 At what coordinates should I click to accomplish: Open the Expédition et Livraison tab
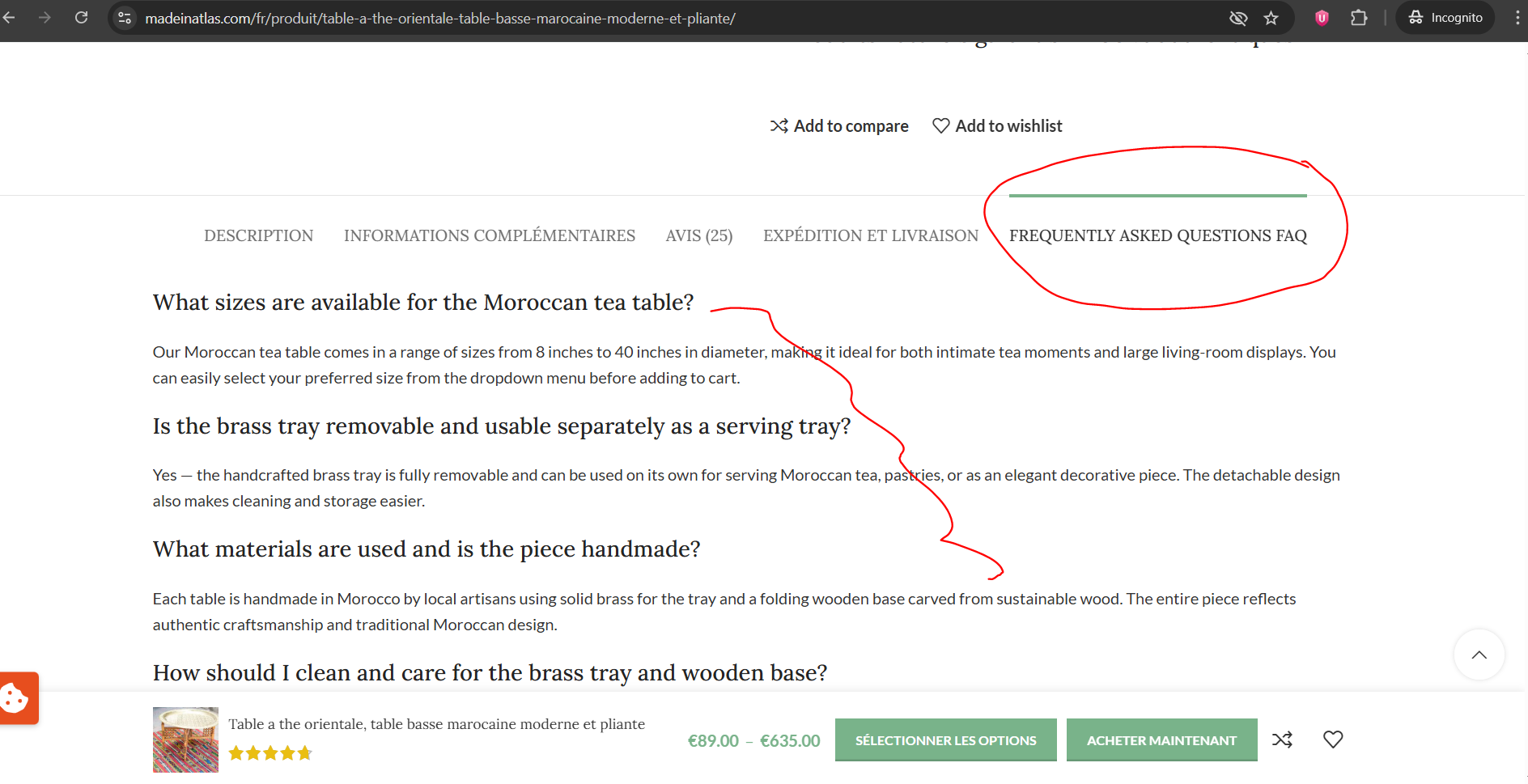pos(870,235)
